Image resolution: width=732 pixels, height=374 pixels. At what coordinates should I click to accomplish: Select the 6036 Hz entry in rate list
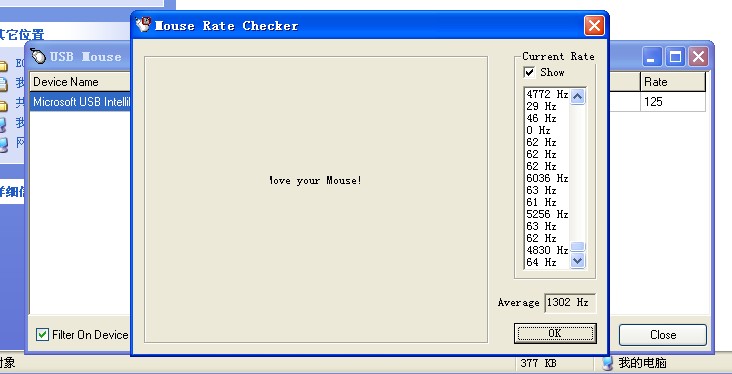tap(547, 178)
